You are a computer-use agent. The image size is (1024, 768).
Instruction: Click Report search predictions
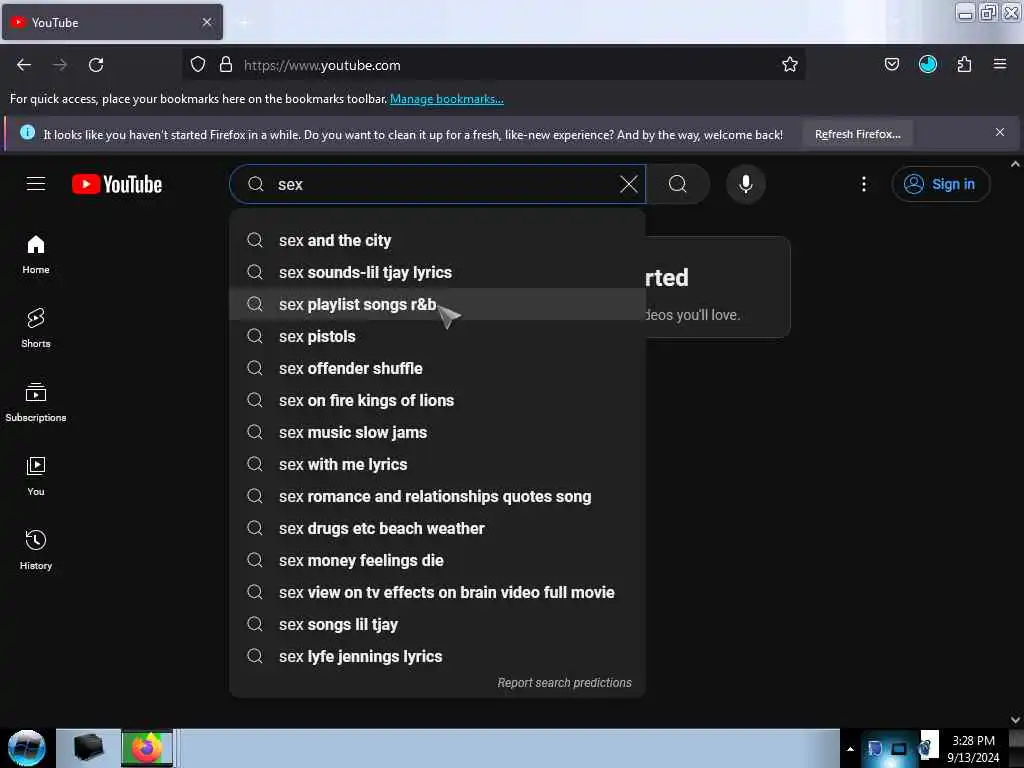(564, 682)
